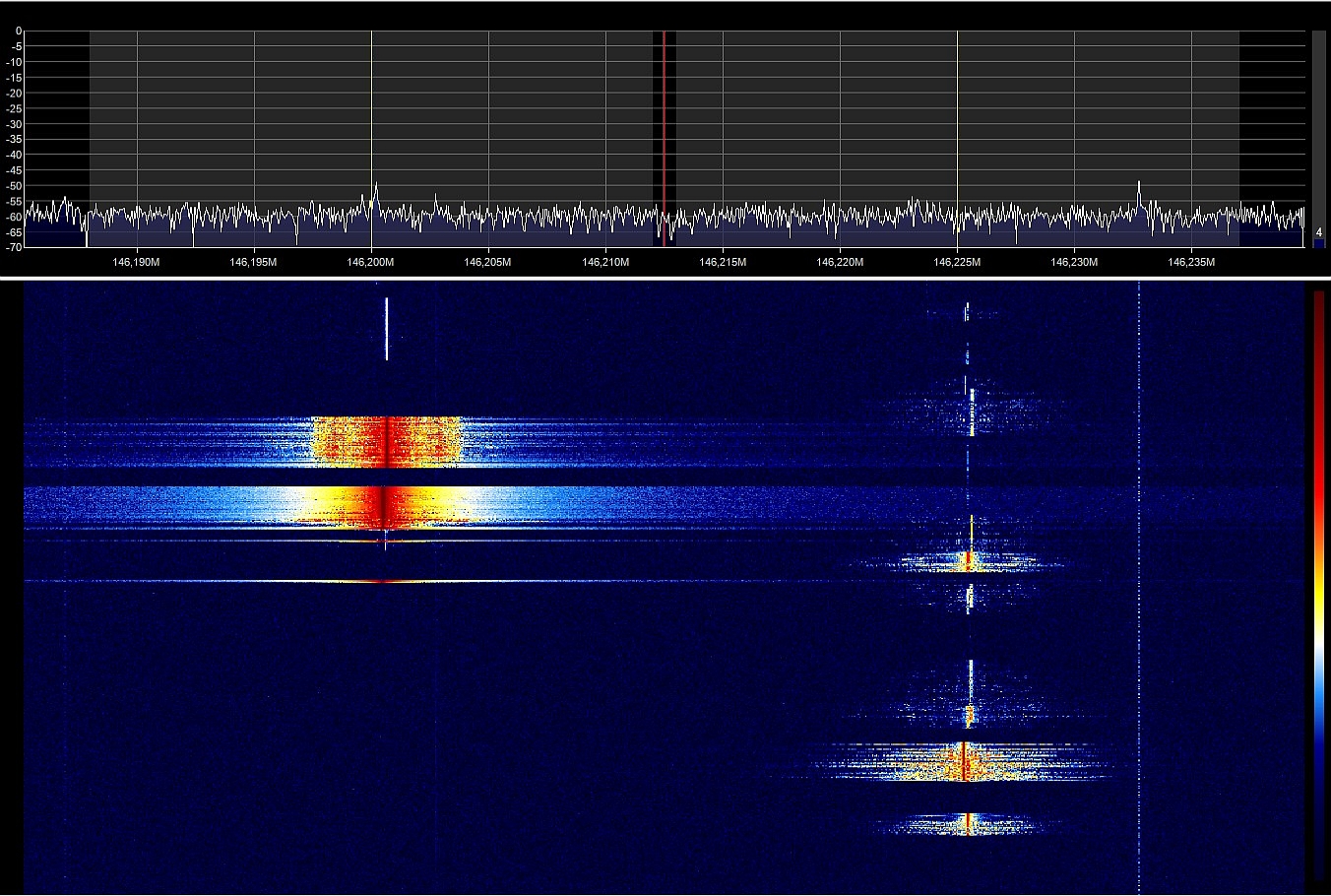1331x896 pixels.
Task: Click the 146,225M frequency label
Action: tap(956, 263)
